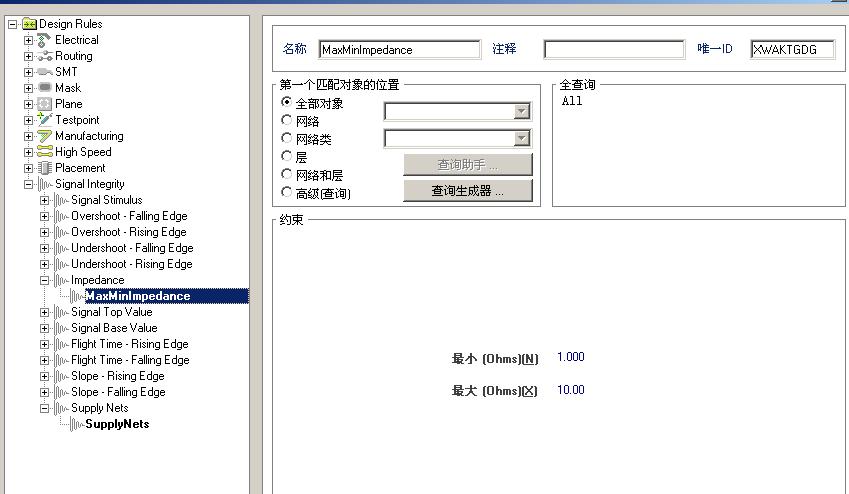Click the Signal Stimulus waveform icon
Image resolution: width=849 pixels, height=494 pixels.
pos(61,200)
